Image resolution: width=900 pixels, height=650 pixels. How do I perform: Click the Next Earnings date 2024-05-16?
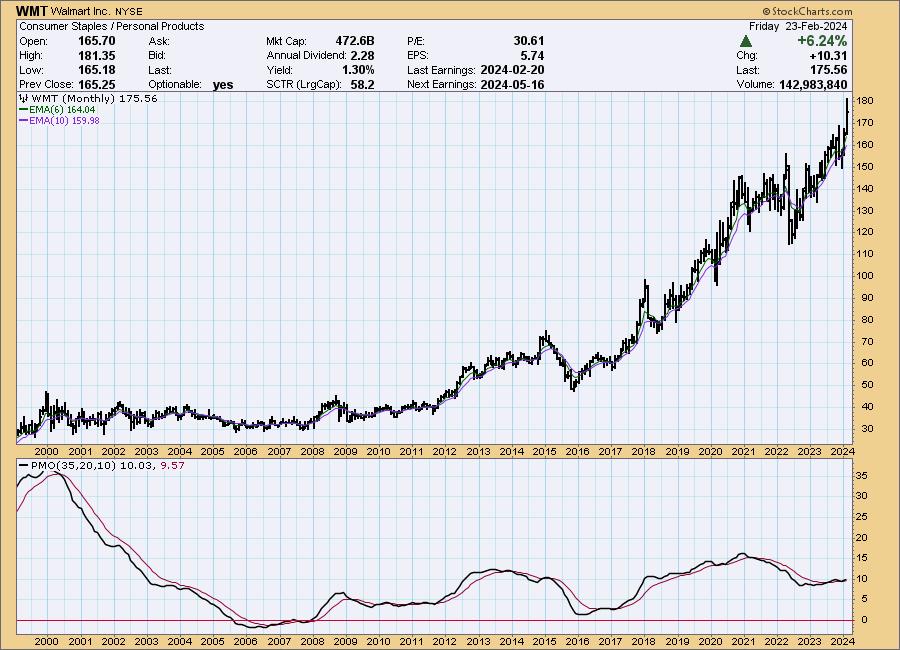pos(512,84)
